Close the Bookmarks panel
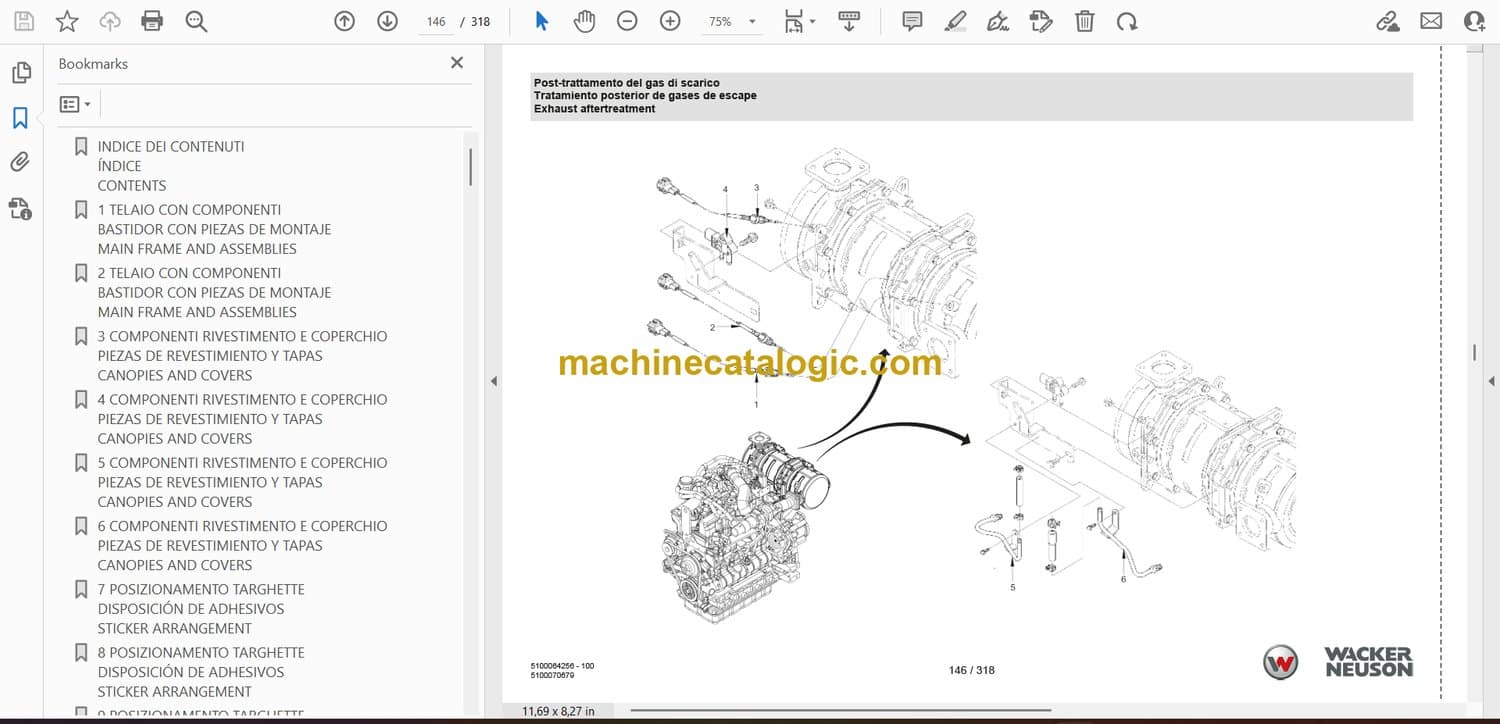Viewport: 1500px width, 724px height. (x=457, y=63)
